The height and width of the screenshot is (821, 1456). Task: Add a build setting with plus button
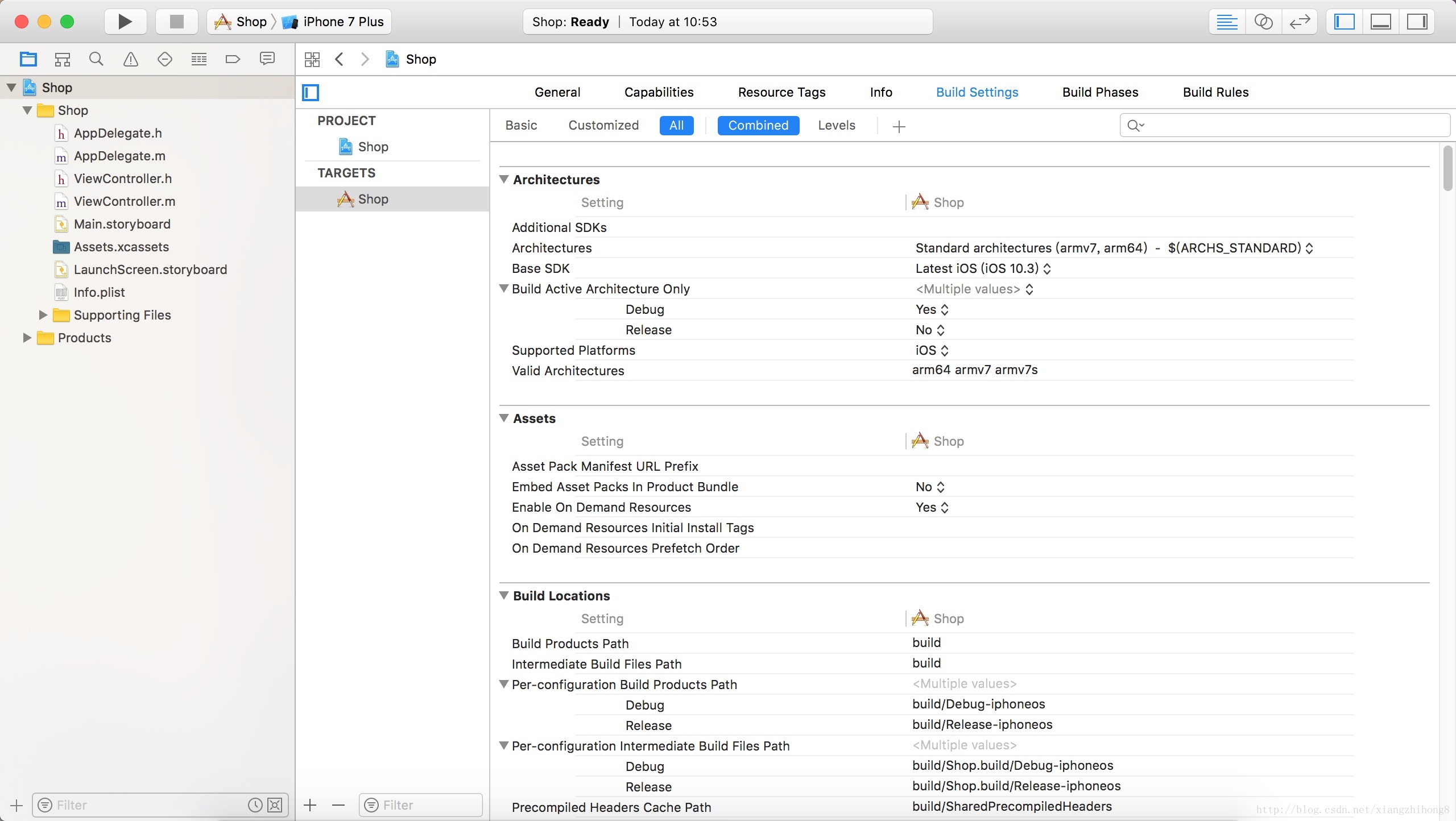tap(899, 126)
